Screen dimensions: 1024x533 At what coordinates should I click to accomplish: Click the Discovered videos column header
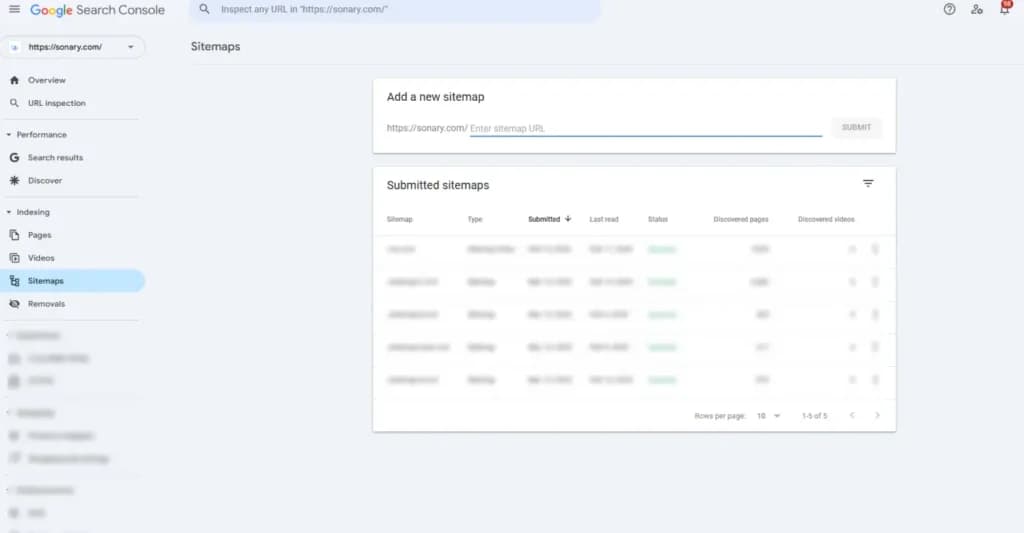(826, 219)
